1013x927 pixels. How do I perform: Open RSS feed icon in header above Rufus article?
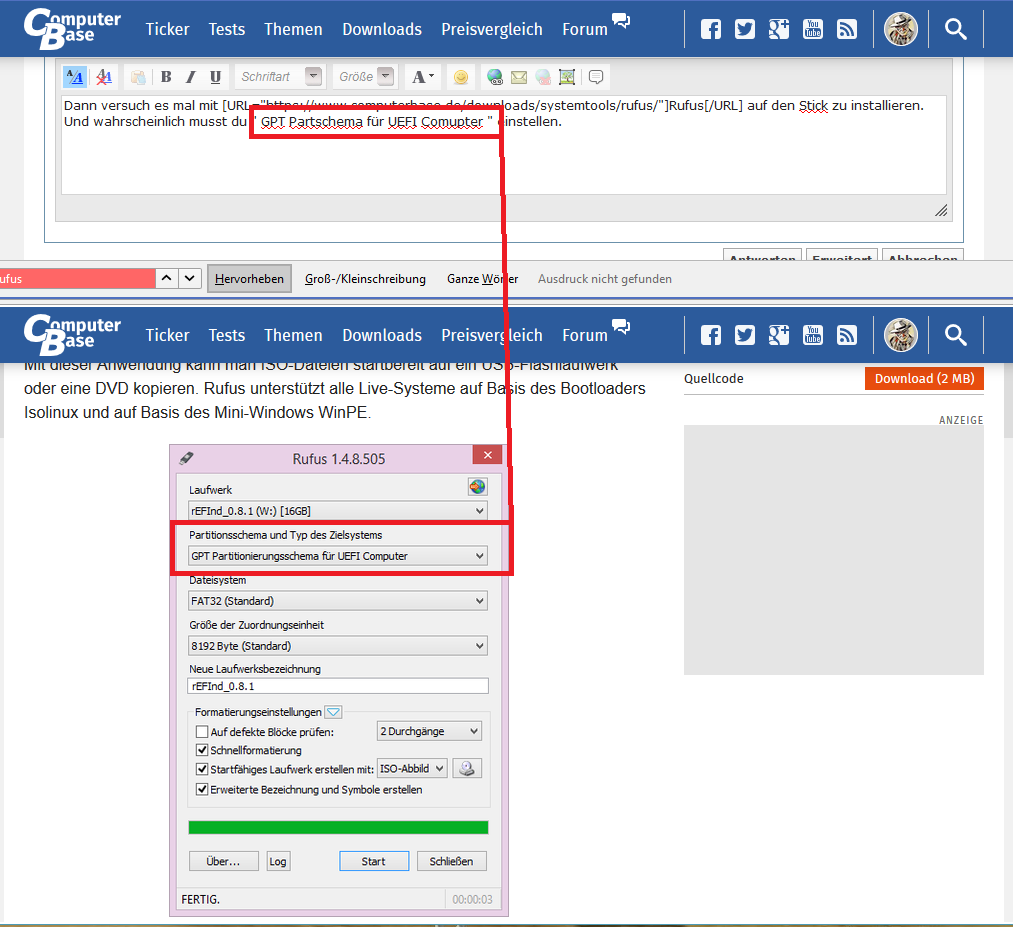[x=847, y=335]
